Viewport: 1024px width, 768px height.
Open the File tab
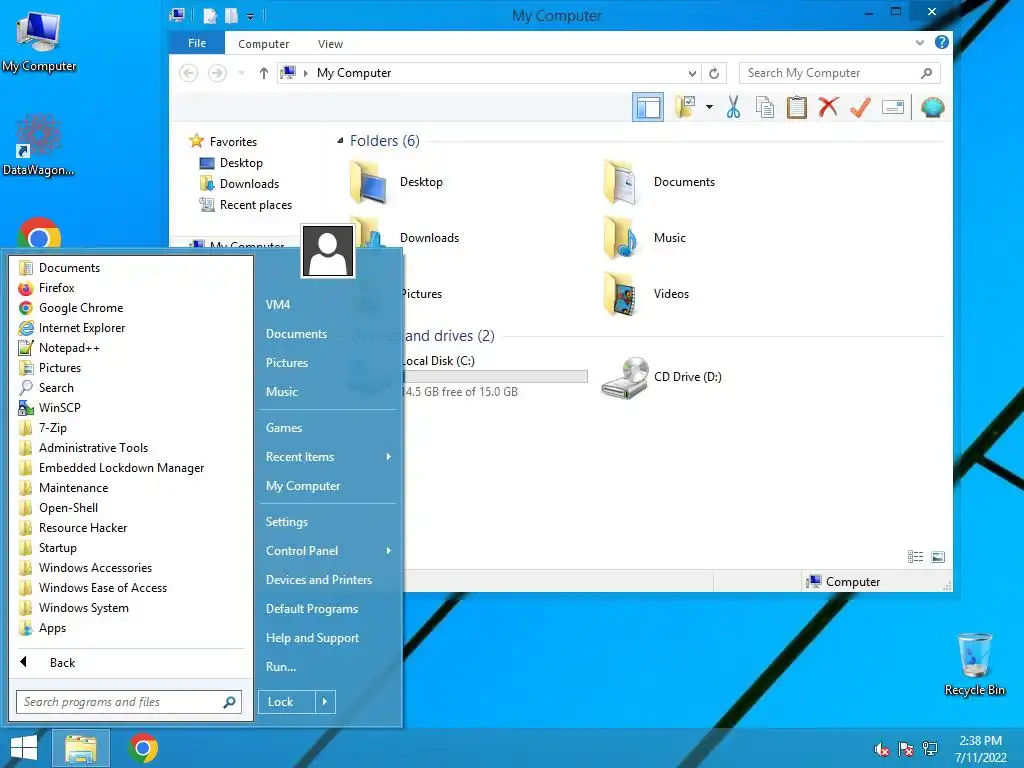coord(197,43)
